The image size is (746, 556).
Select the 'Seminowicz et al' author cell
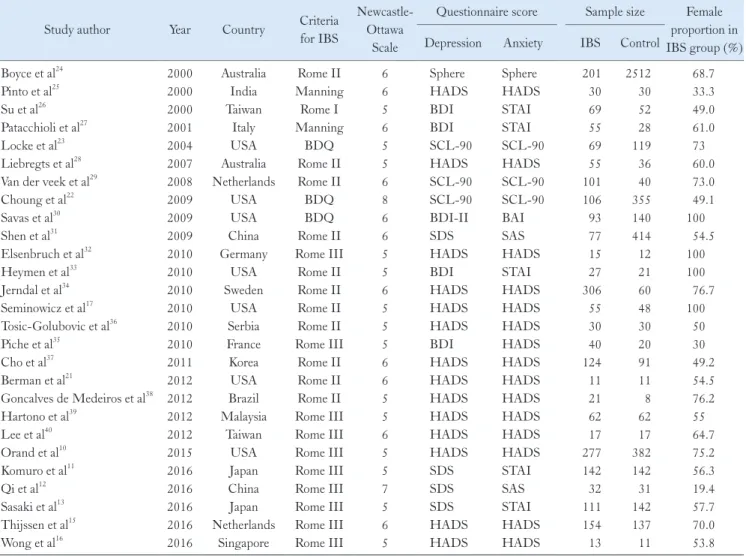point(47,308)
